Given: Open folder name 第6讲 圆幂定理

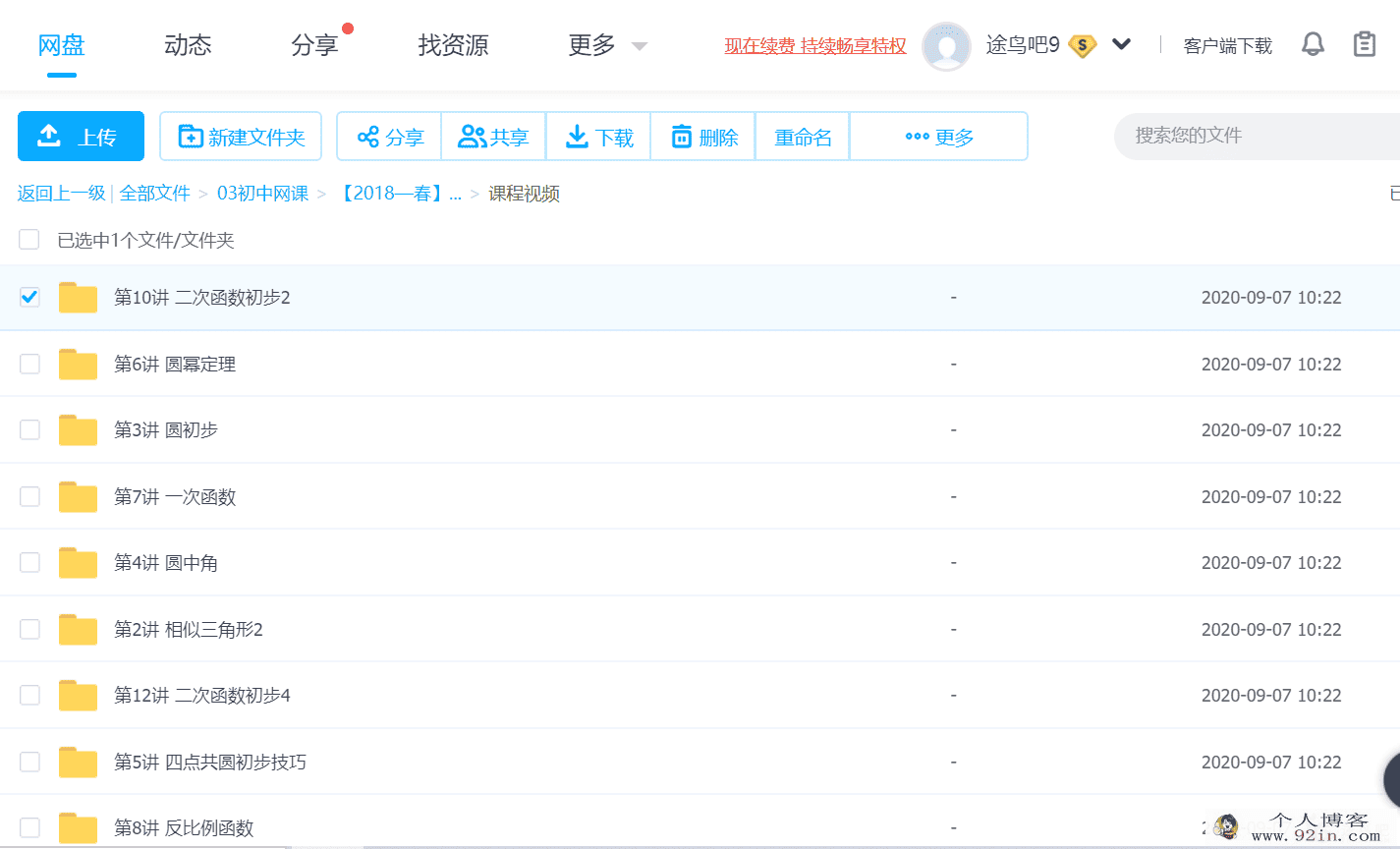Looking at the screenshot, I should (175, 364).
